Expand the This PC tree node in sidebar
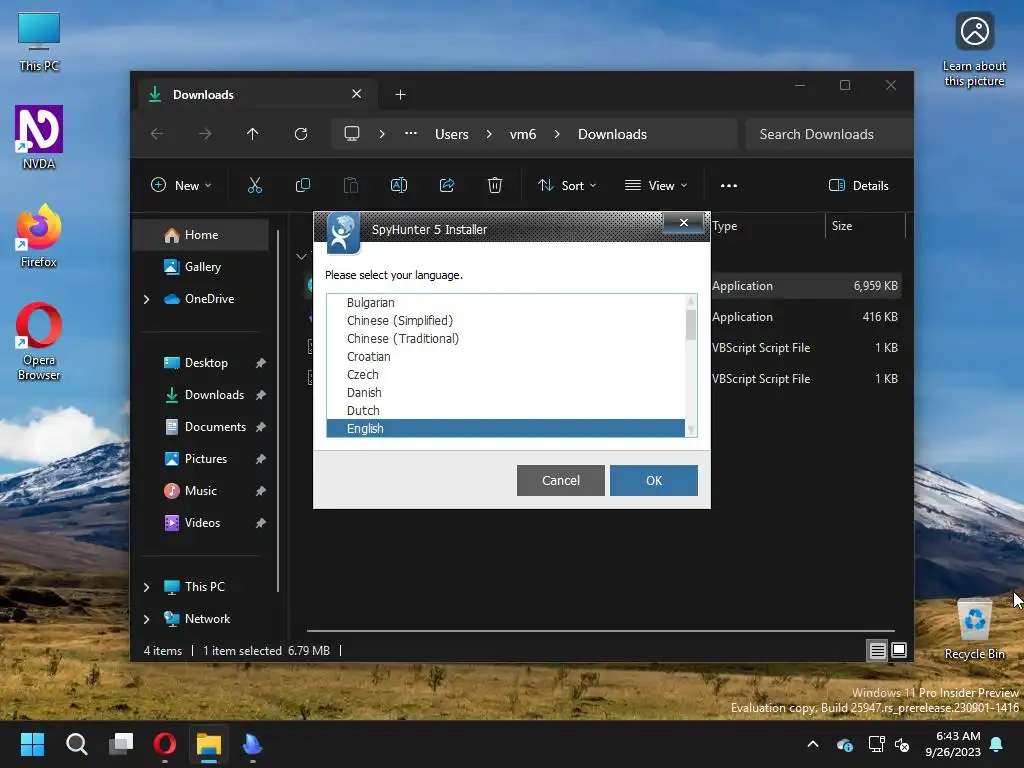 146,587
